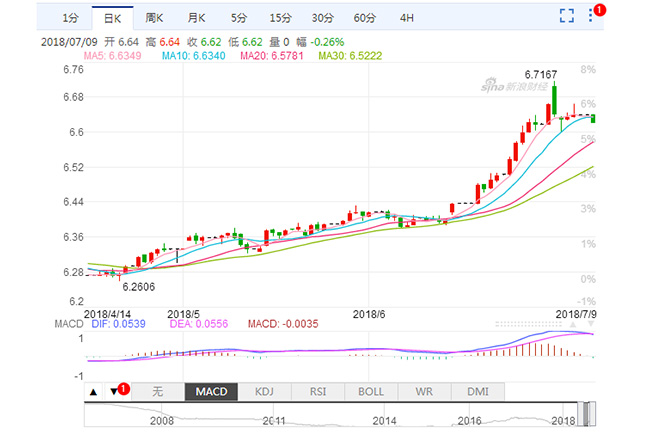Click 2008 on the overview timeline
650x433 pixels.
tap(162, 421)
